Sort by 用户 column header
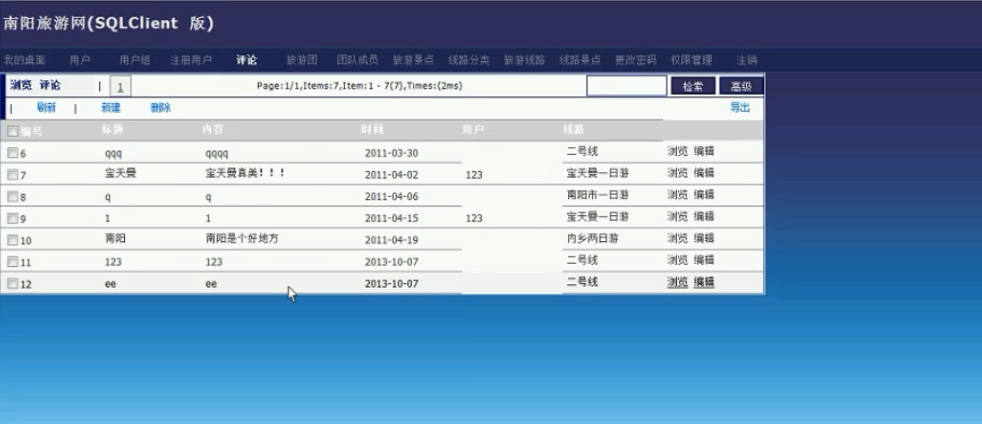This screenshot has height=424, width=982. coord(473,130)
